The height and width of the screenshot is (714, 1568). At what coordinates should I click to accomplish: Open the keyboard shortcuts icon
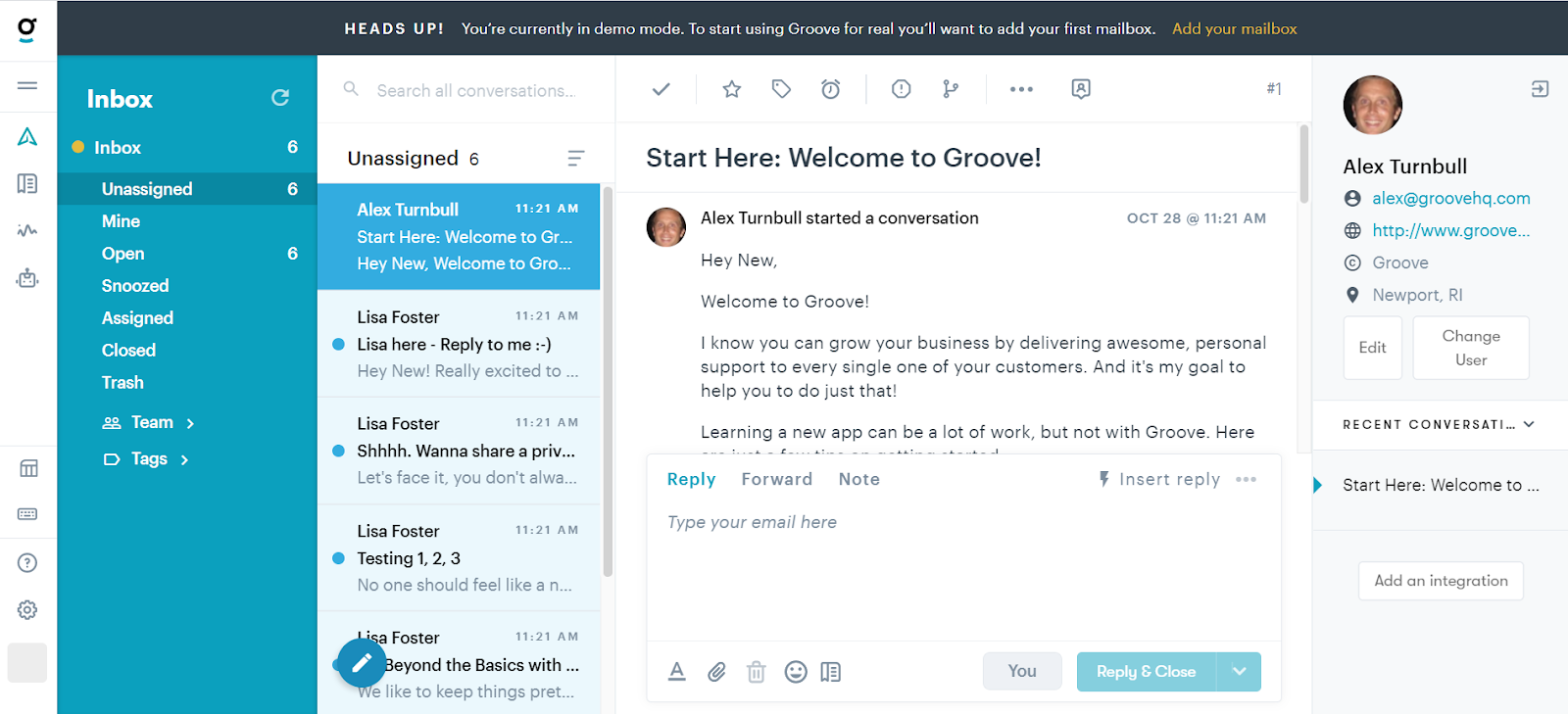point(27,514)
